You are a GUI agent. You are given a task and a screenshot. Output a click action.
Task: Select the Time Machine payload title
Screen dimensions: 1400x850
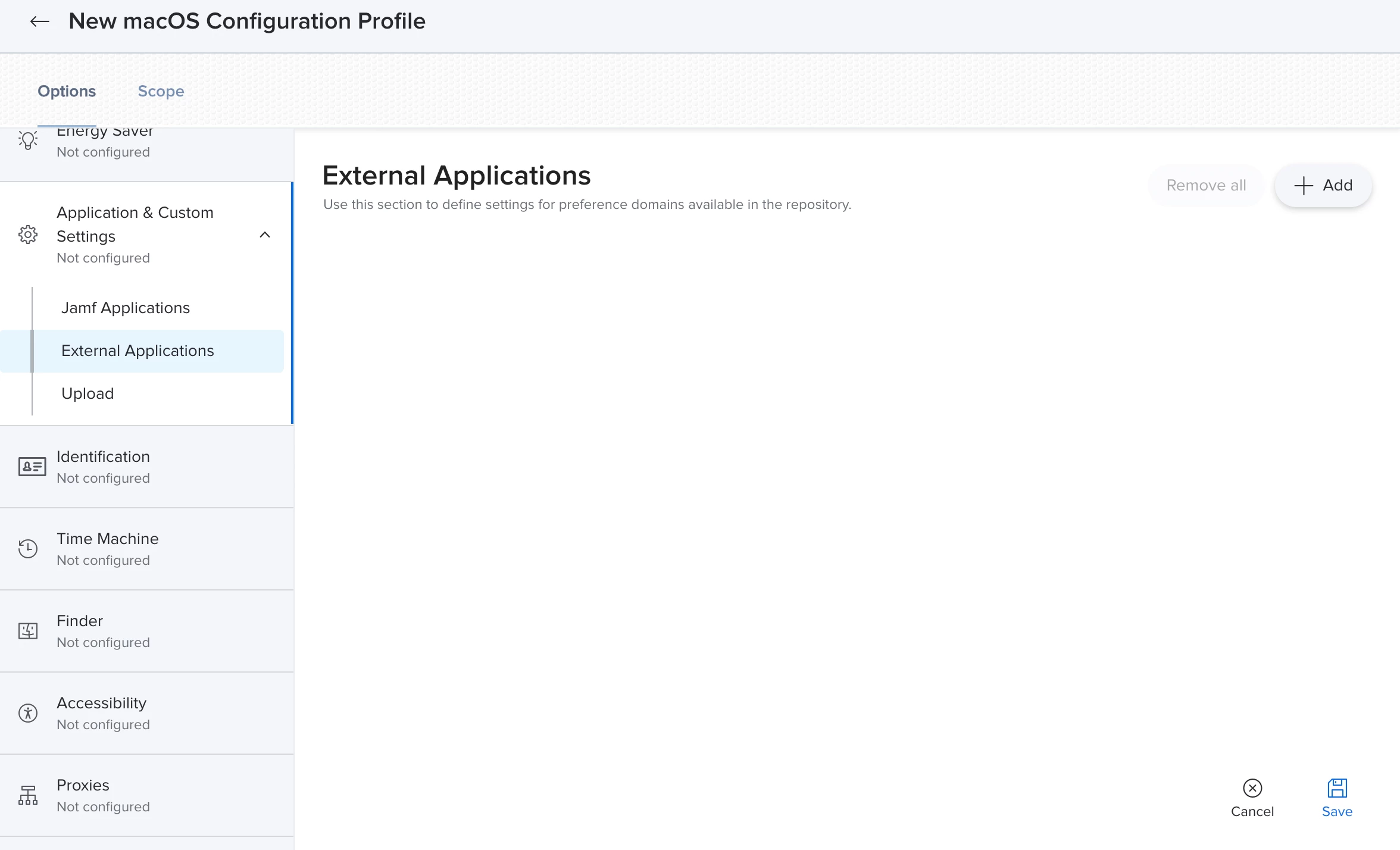(108, 539)
